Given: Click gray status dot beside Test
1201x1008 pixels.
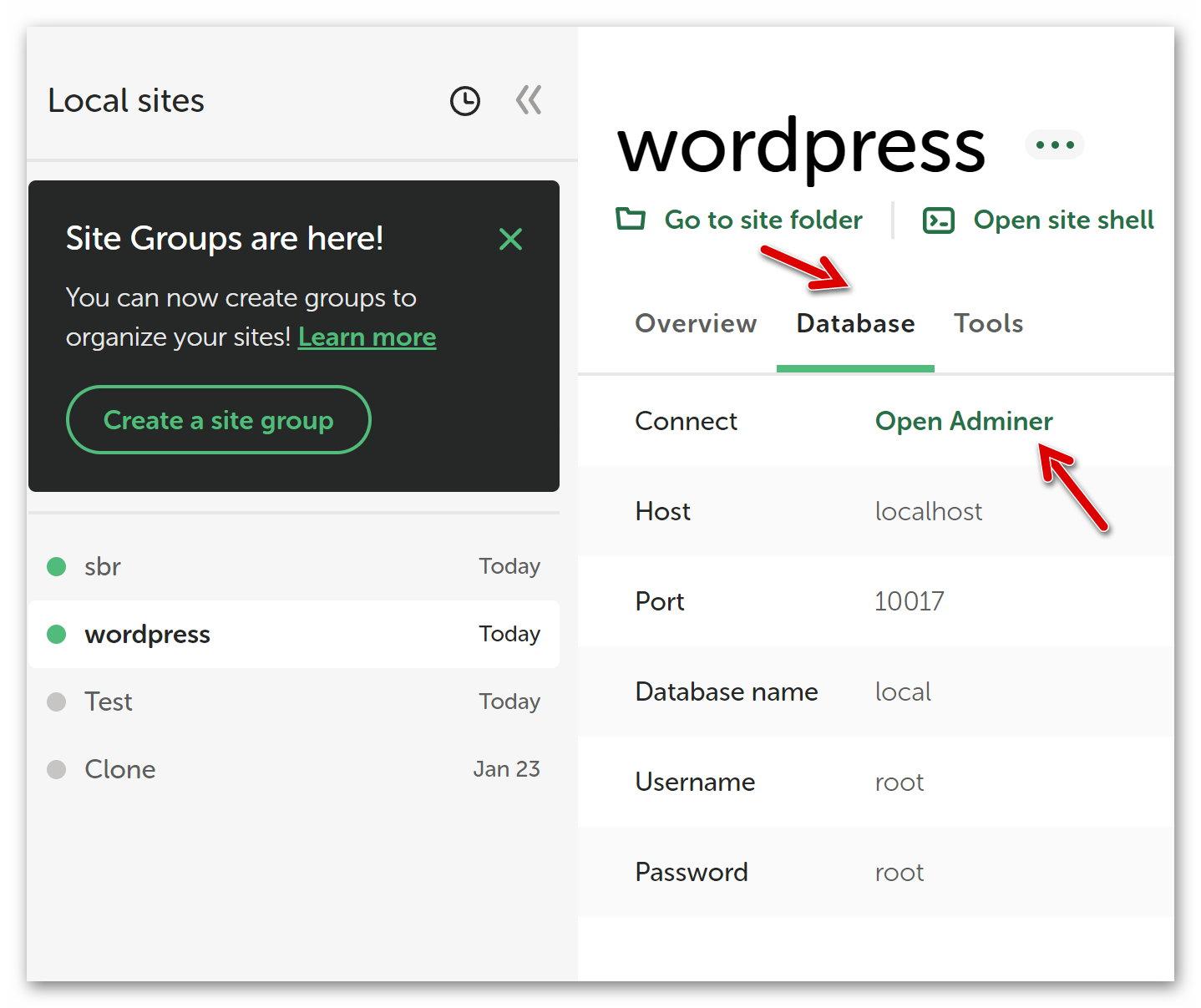Looking at the screenshot, I should point(57,702).
